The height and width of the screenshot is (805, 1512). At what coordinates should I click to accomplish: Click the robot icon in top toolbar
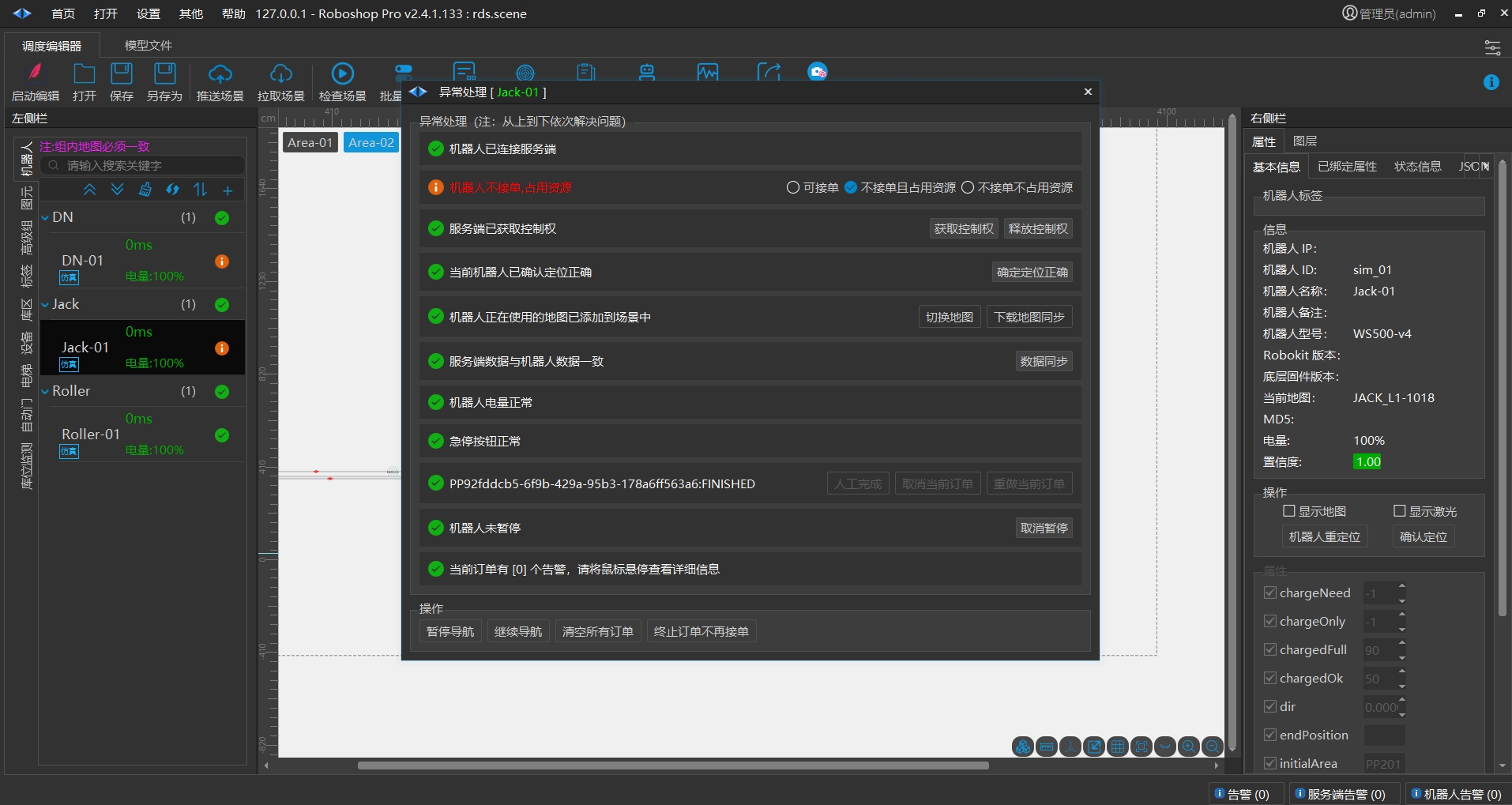tap(647, 73)
